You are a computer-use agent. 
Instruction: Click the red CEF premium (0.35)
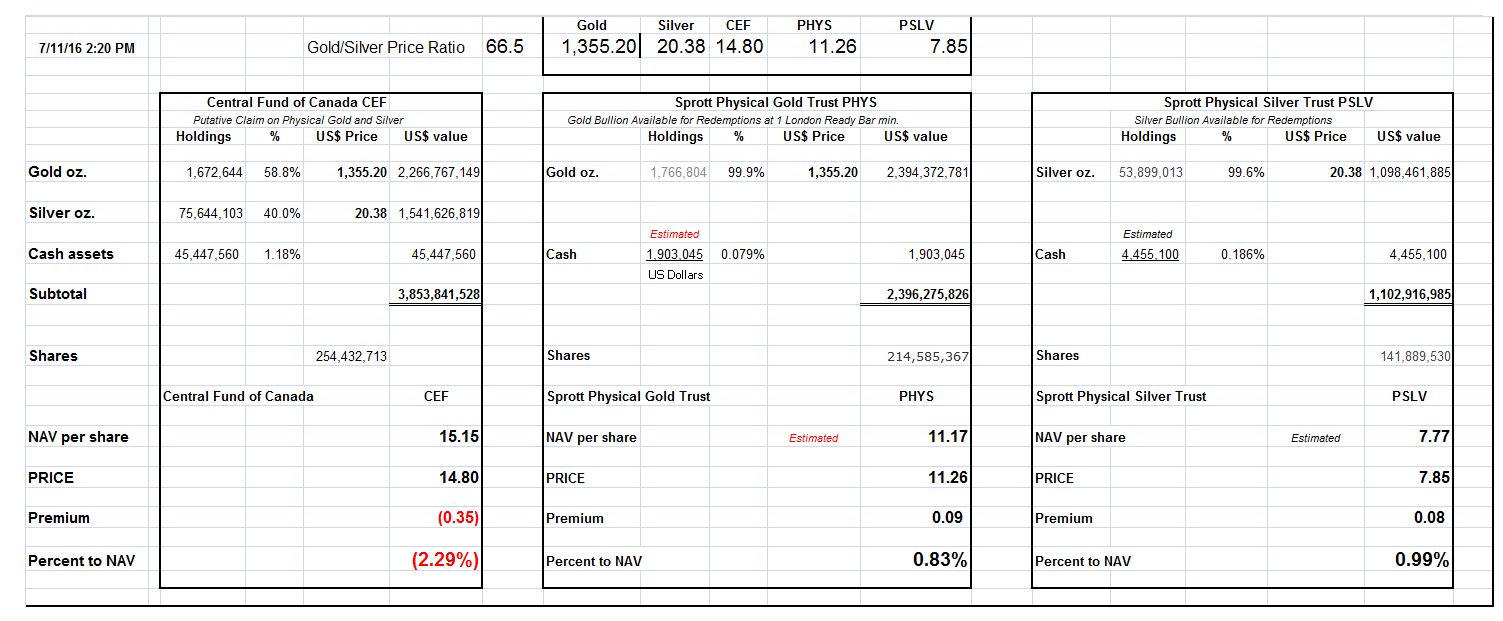click(x=456, y=518)
